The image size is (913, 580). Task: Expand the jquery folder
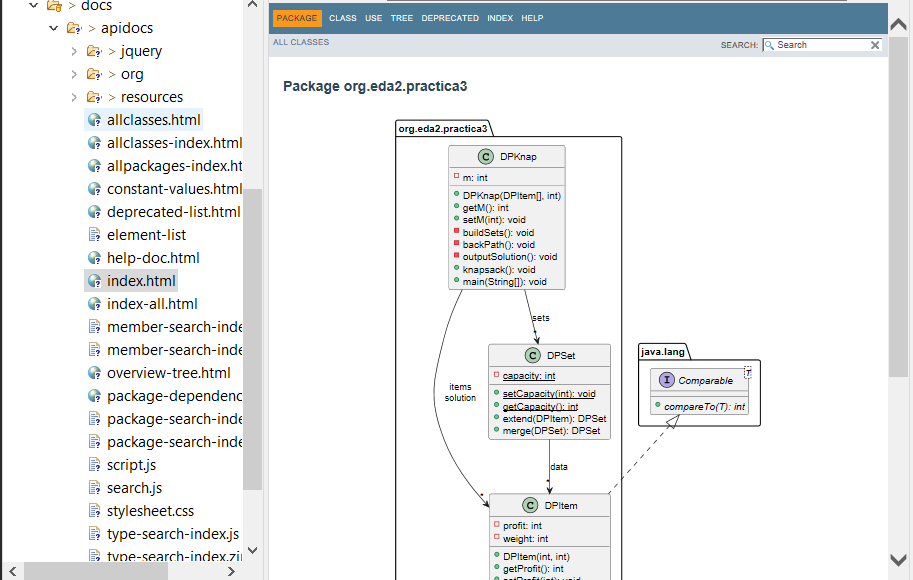74,51
